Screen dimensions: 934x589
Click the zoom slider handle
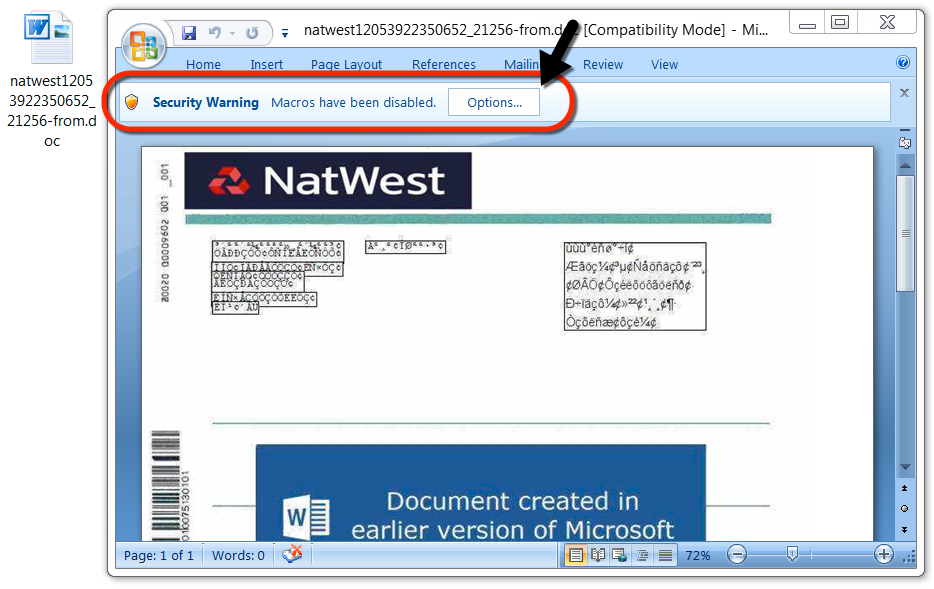(792, 554)
